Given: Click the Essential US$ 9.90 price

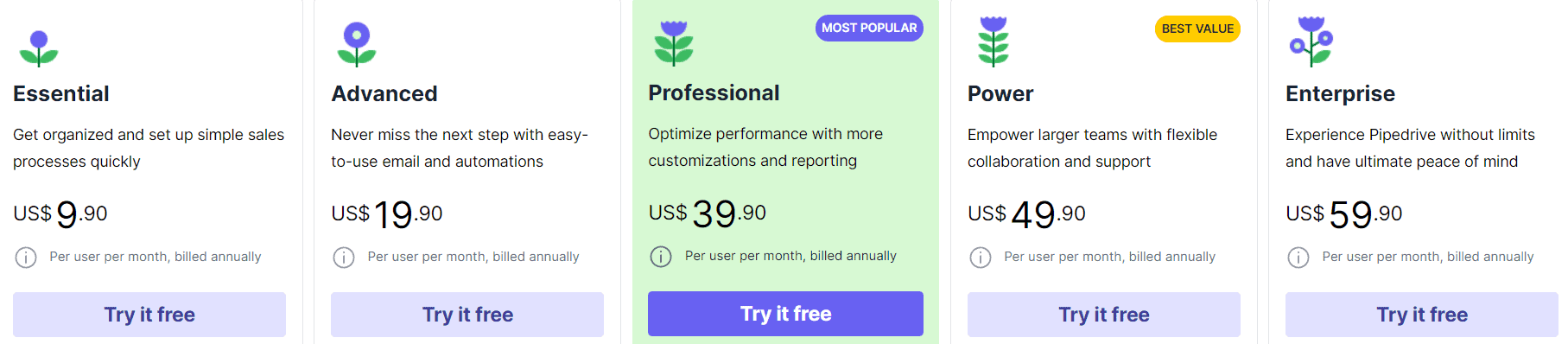Looking at the screenshot, I should (x=60, y=213).
